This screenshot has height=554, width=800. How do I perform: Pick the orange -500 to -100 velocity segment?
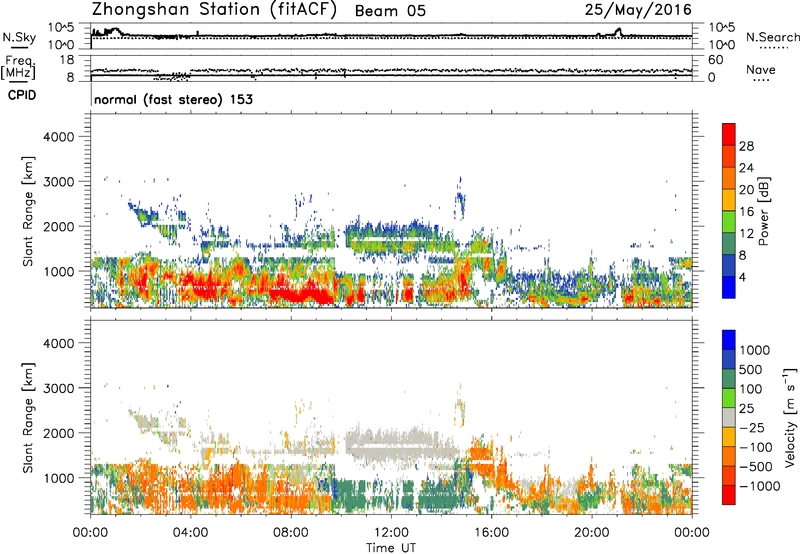[729, 456]
